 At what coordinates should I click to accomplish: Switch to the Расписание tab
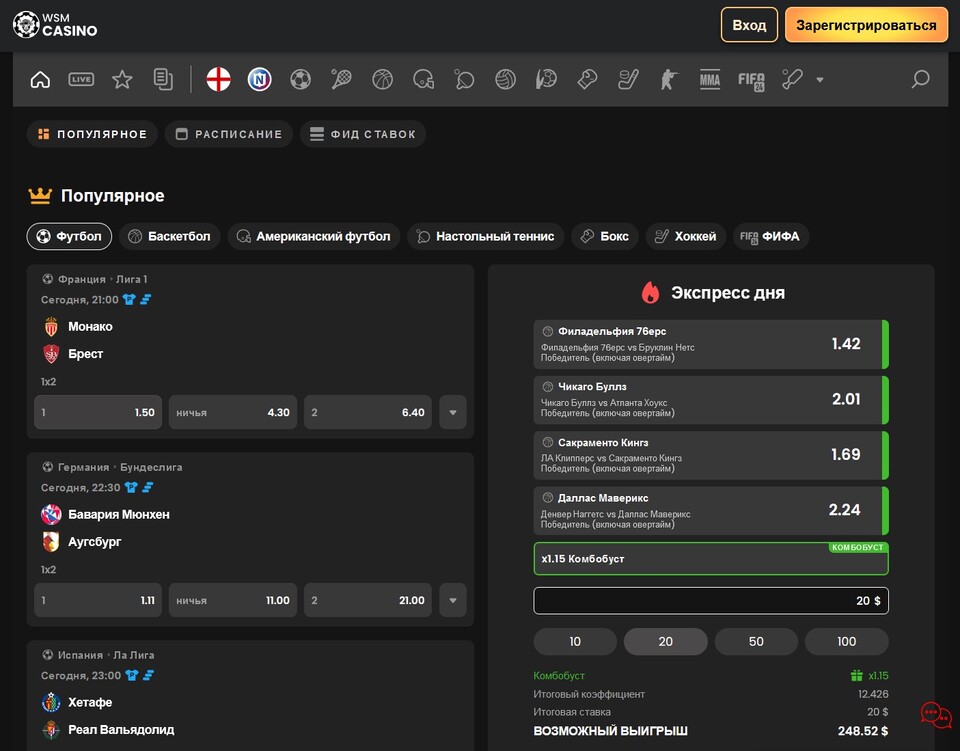(x=229, y=134)
